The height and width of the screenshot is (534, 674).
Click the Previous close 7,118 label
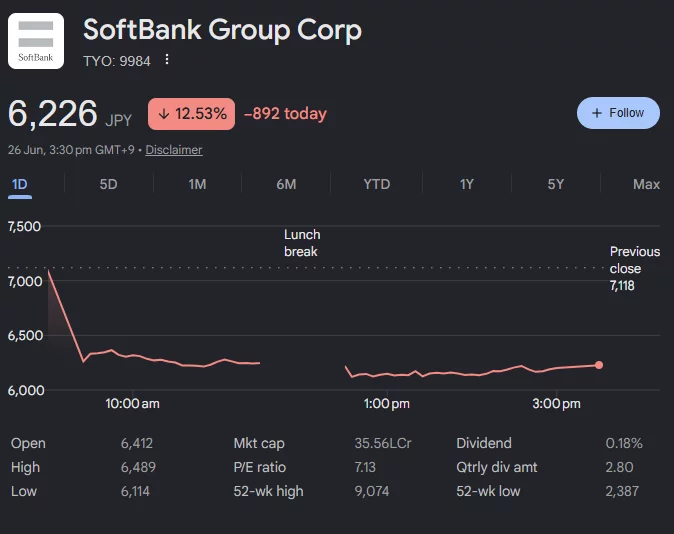pyautogui.click(x=634, y=268)
